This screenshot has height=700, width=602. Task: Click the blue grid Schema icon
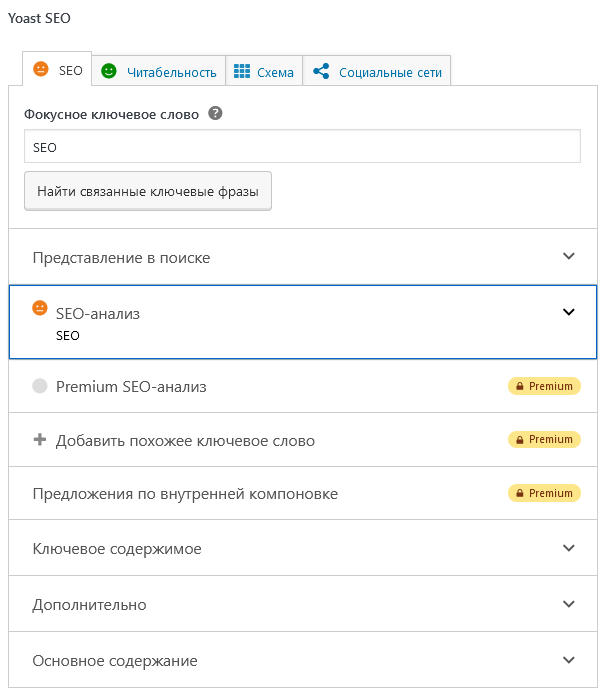pos(242,71)
